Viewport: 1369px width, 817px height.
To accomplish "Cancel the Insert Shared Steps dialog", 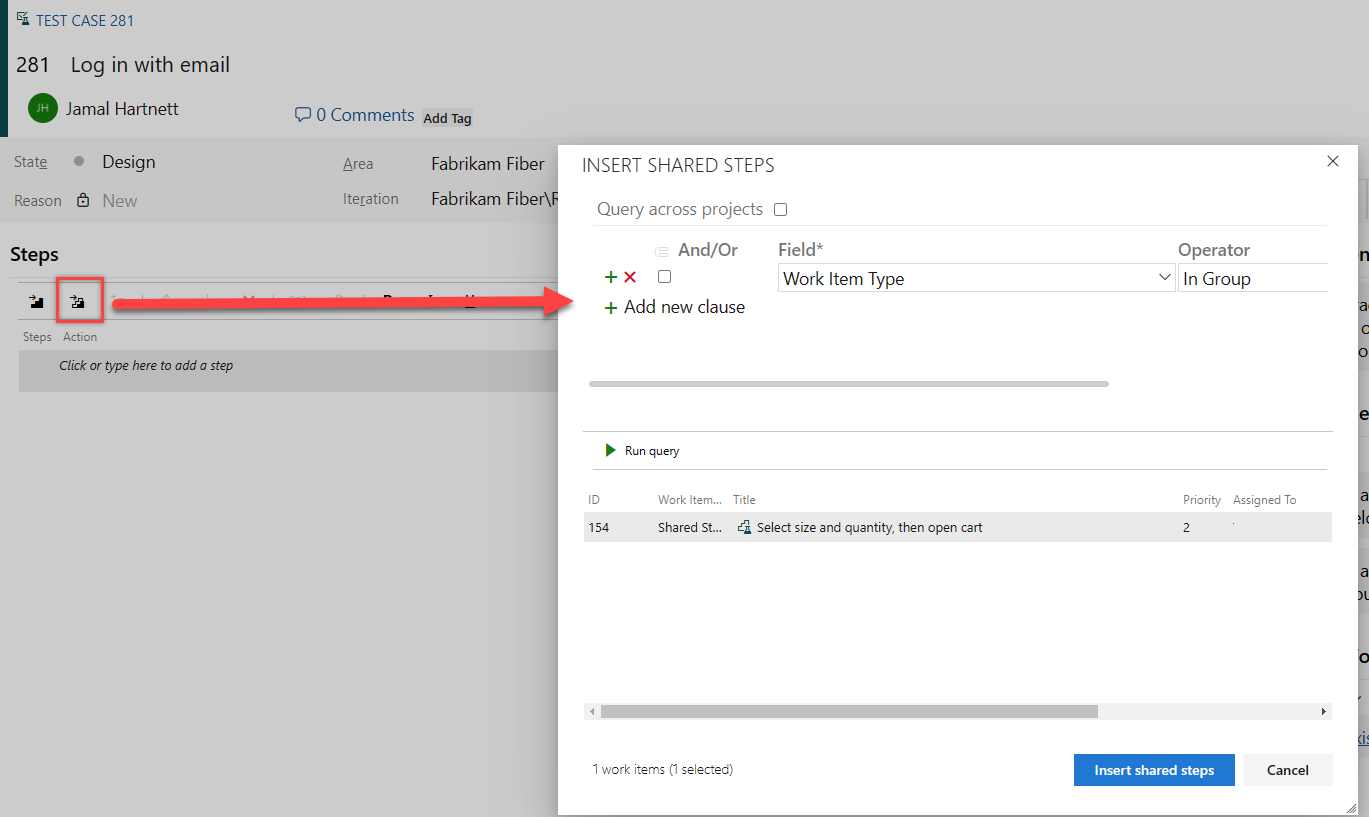I will point(1288,770).
